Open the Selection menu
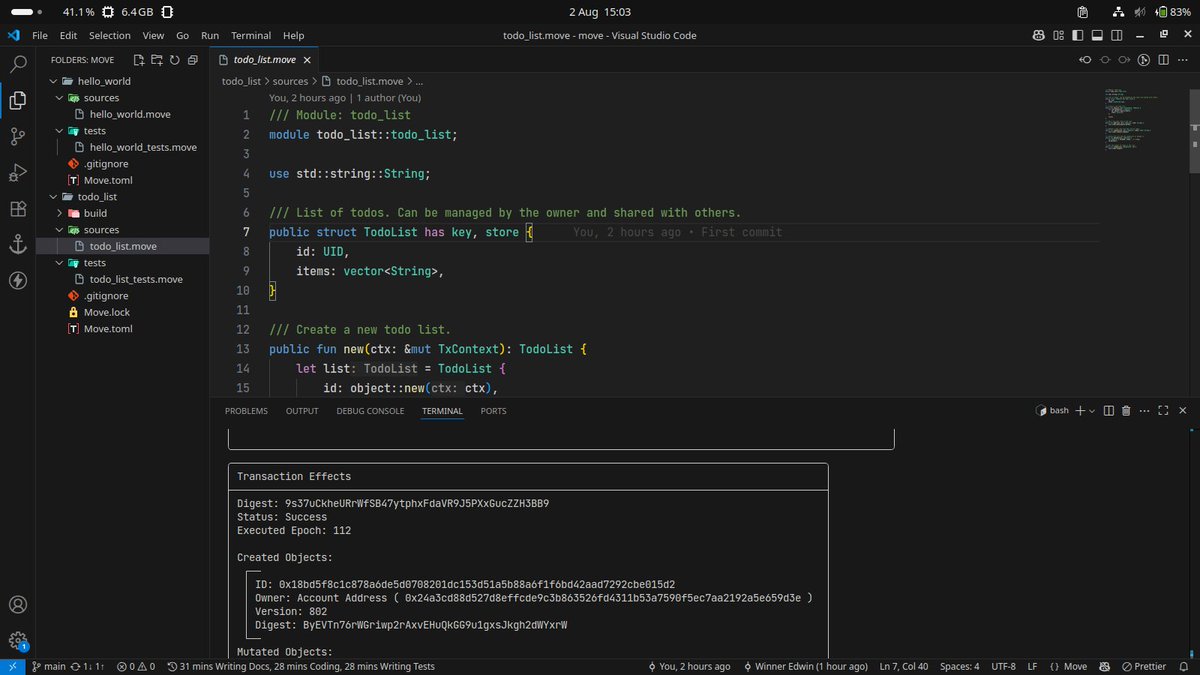The height and width of the screenshot is (675, 1200). pyautogui.click(x=110, y=35)
